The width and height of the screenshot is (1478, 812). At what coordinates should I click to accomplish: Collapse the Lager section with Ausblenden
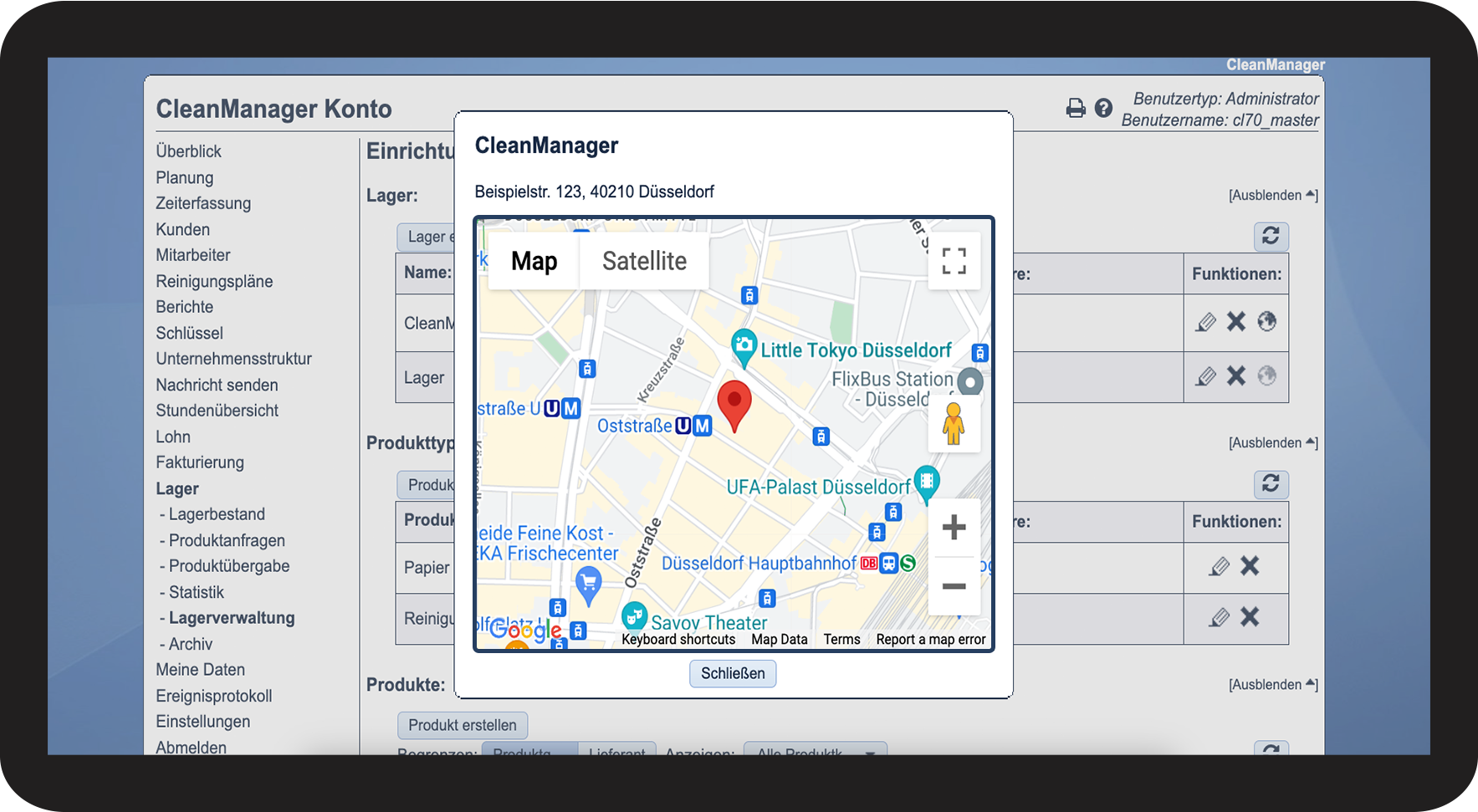(1272, 196)
